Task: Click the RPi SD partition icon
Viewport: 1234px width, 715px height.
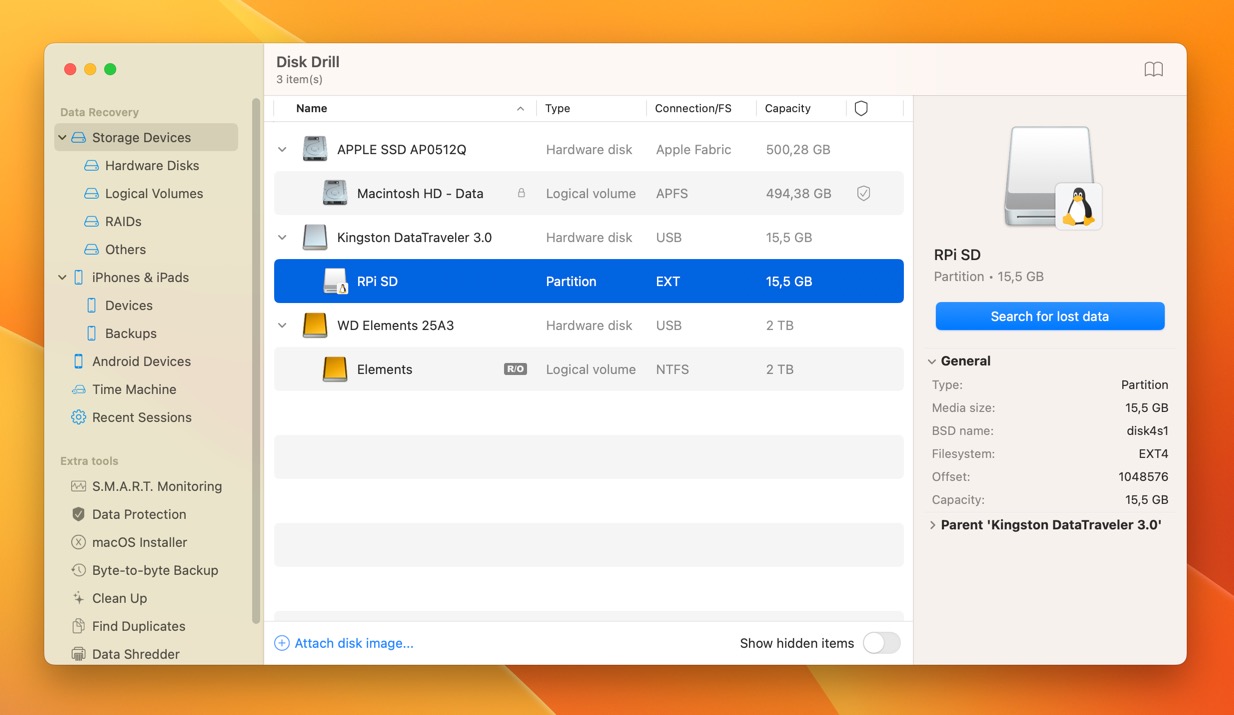Action: 335,282
